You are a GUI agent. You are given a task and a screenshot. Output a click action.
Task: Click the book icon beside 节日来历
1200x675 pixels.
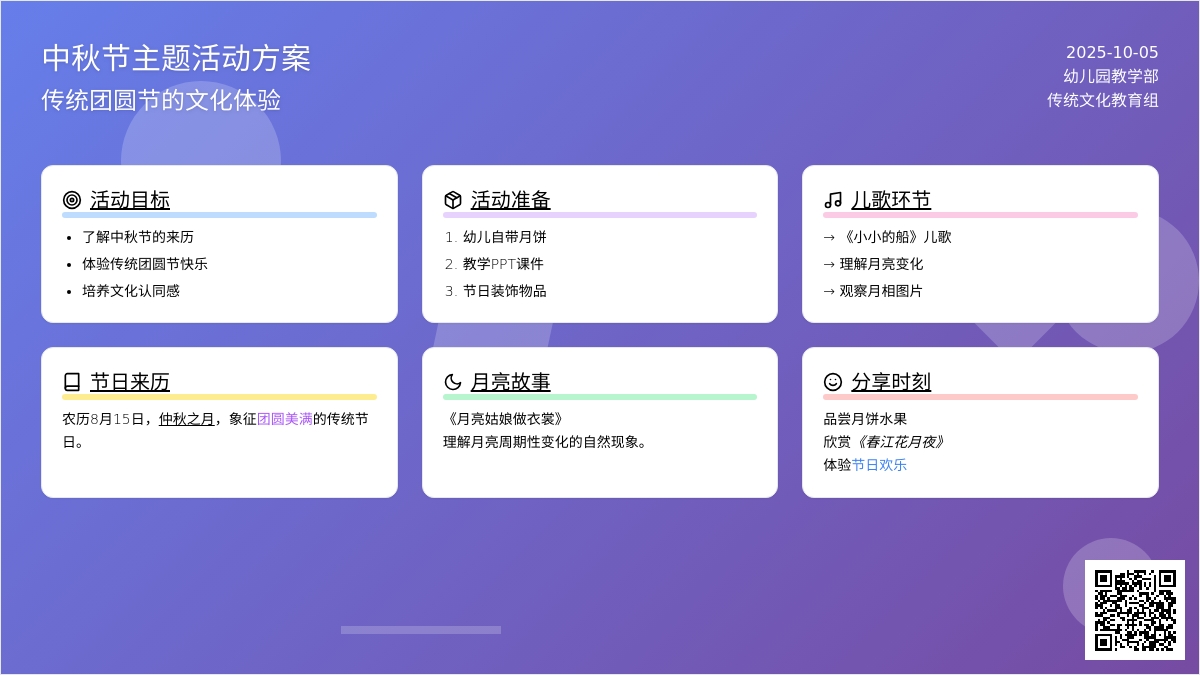(x=72, y=382)
